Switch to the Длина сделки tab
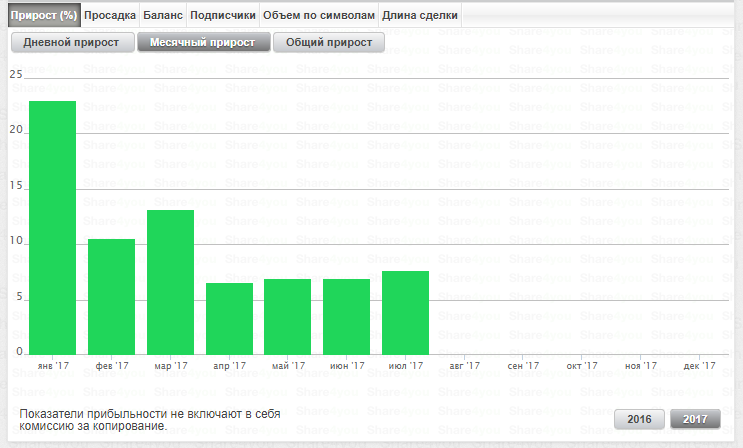 [422, 16]
